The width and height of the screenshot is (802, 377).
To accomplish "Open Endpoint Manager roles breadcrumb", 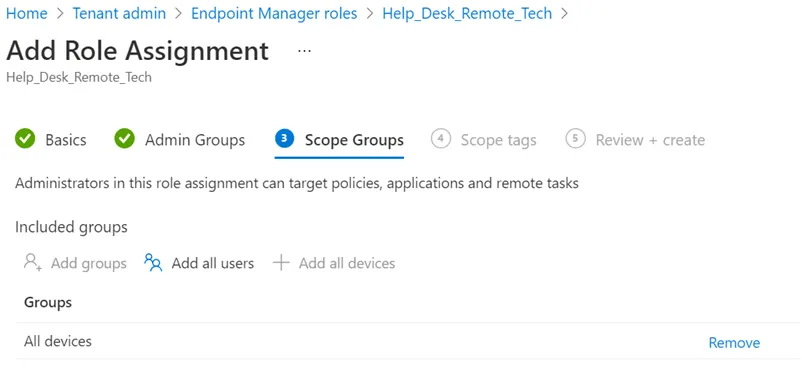I will coord(274,13).
